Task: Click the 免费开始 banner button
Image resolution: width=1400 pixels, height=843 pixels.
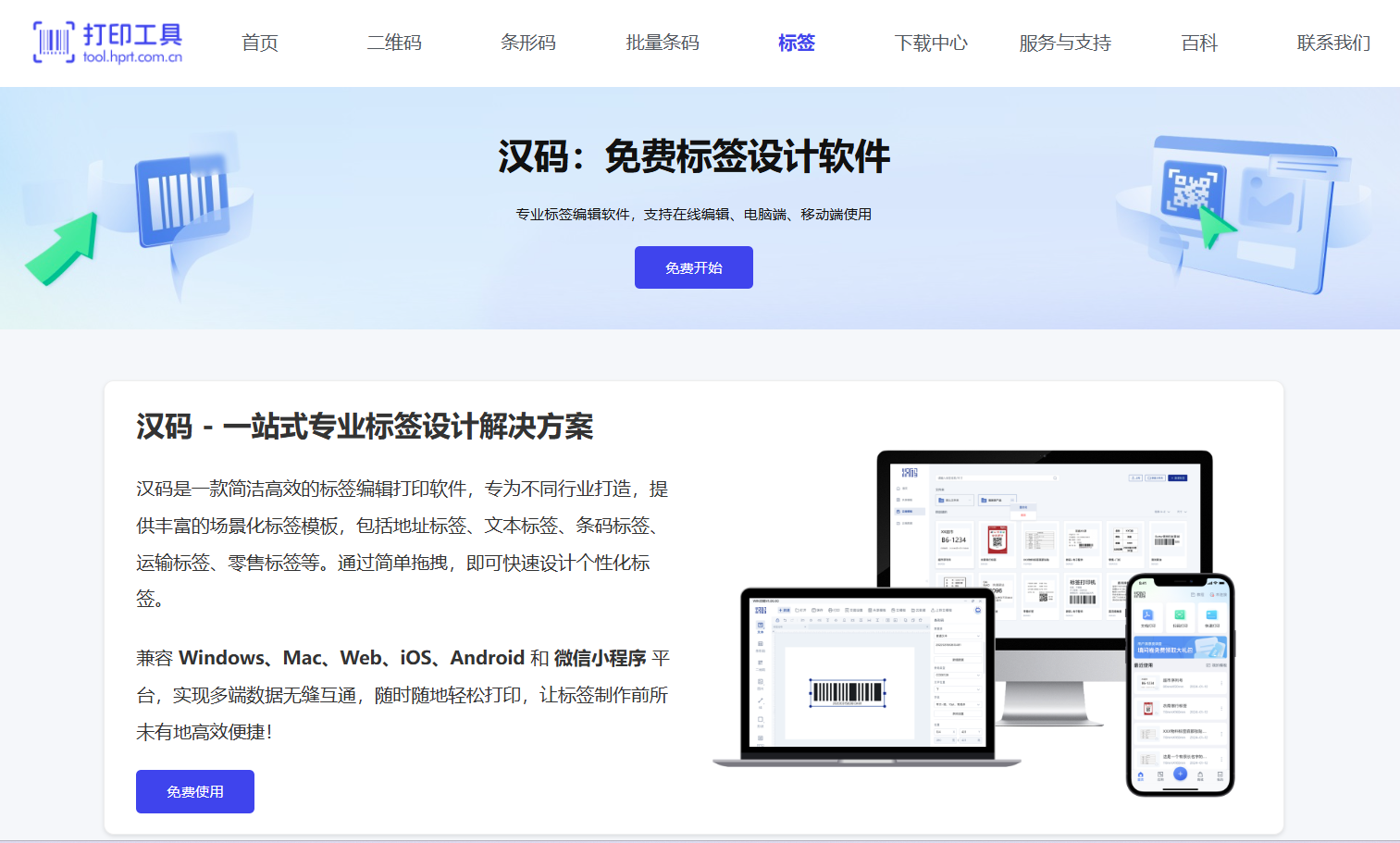Action: pyautogui.click(x=694, y=267)
